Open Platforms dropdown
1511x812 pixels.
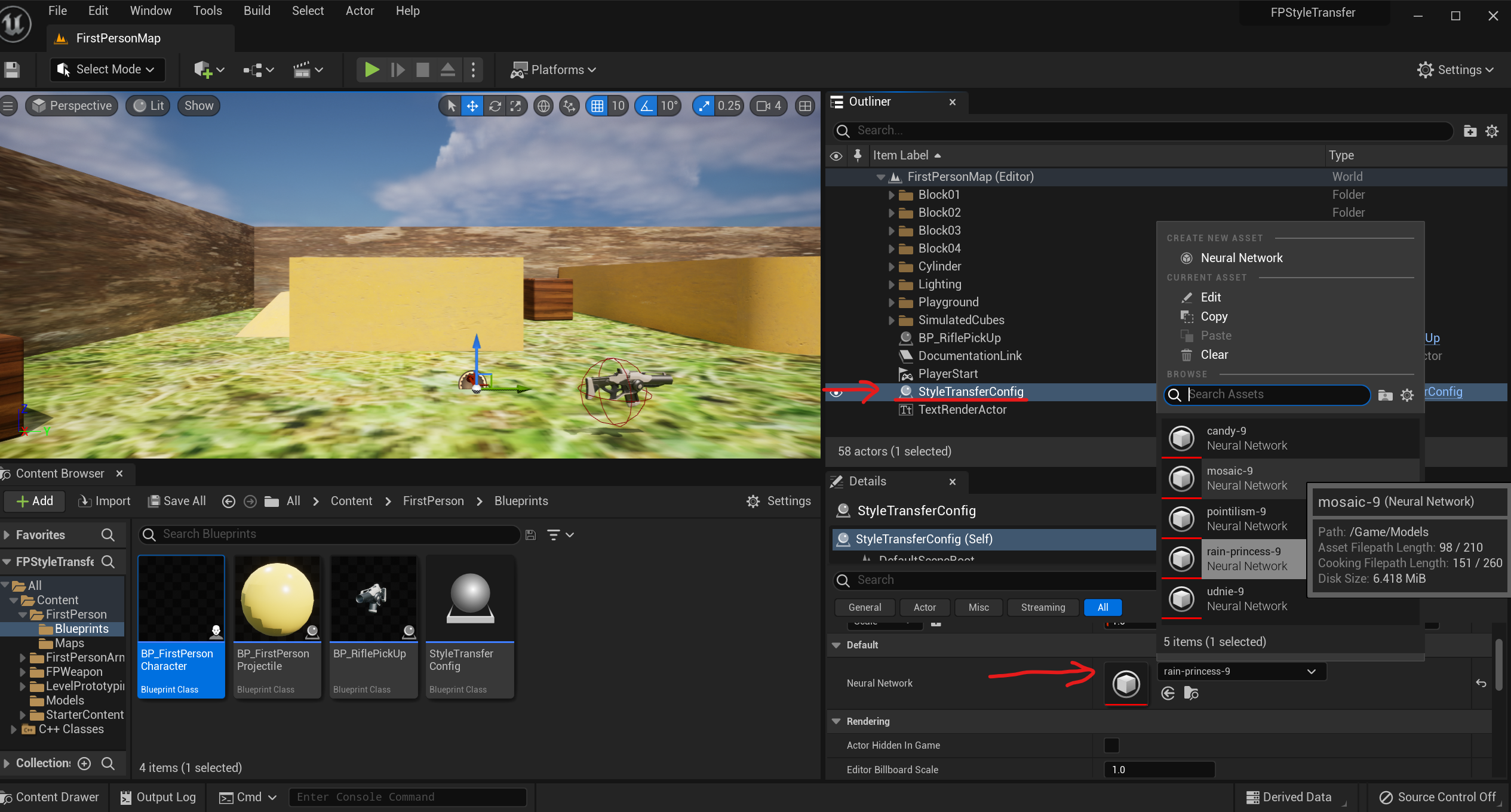pos(553,70)
